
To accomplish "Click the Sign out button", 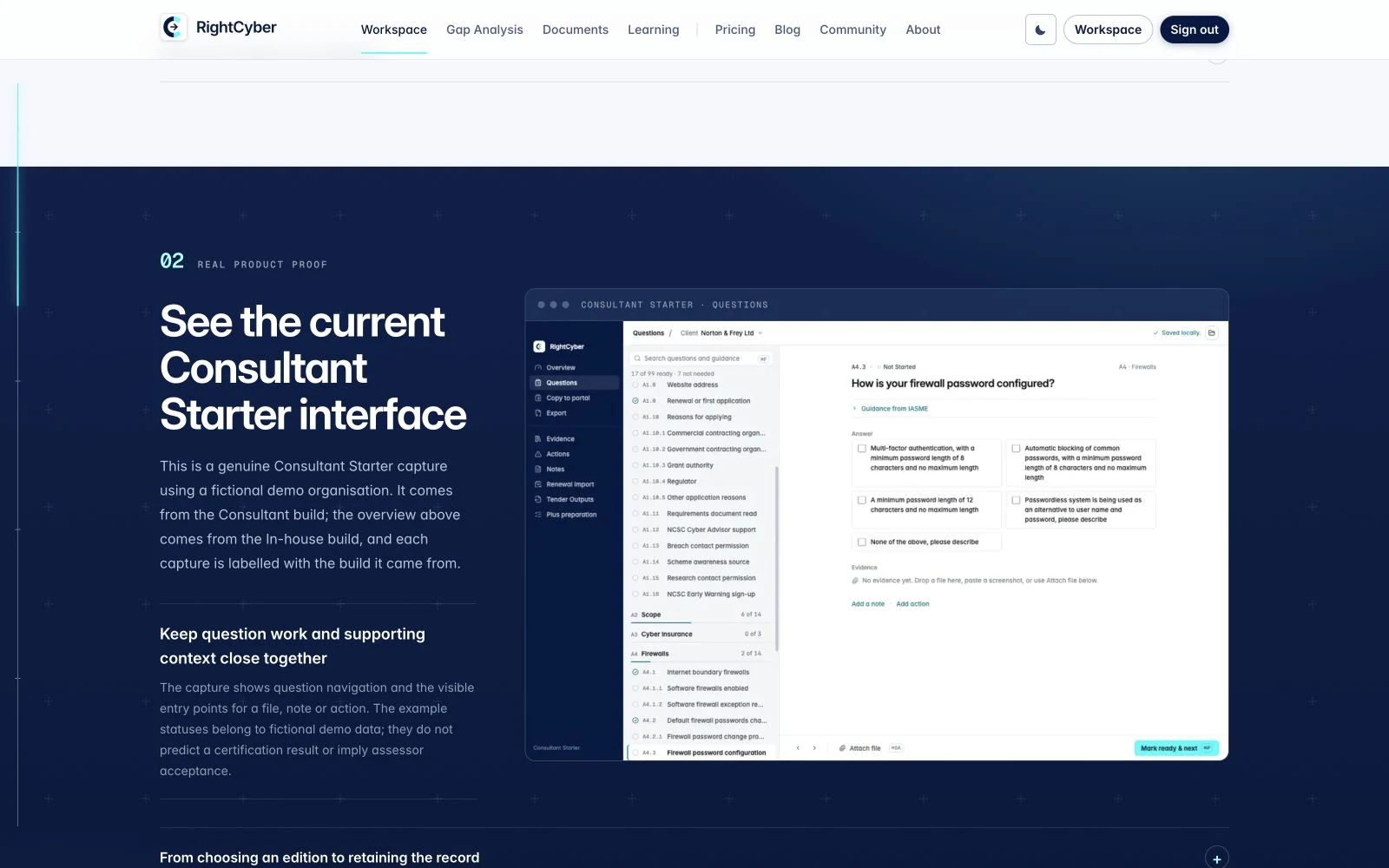I will (1195, 30).
